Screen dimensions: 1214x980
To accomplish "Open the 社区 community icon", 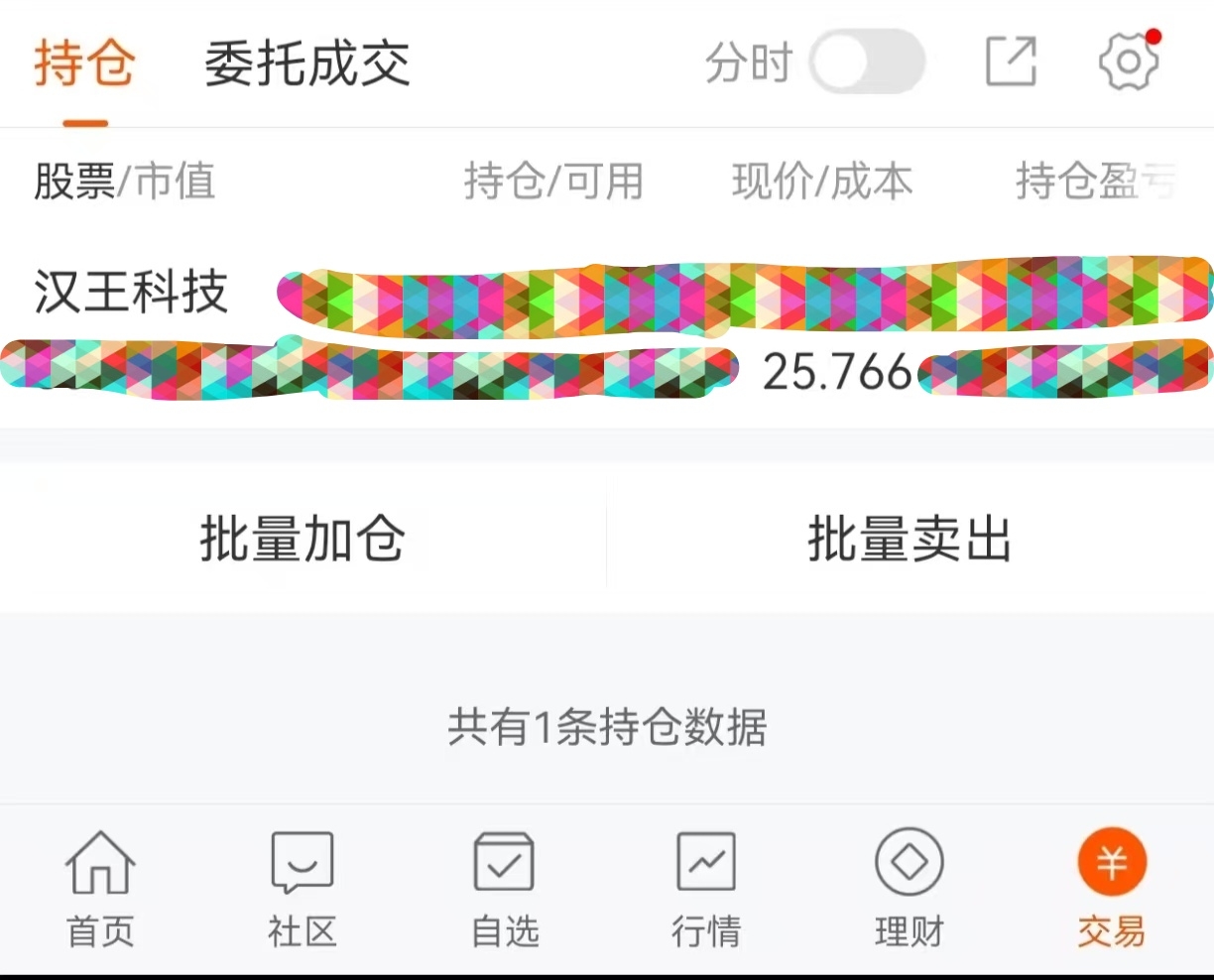I will pos(303,862).
